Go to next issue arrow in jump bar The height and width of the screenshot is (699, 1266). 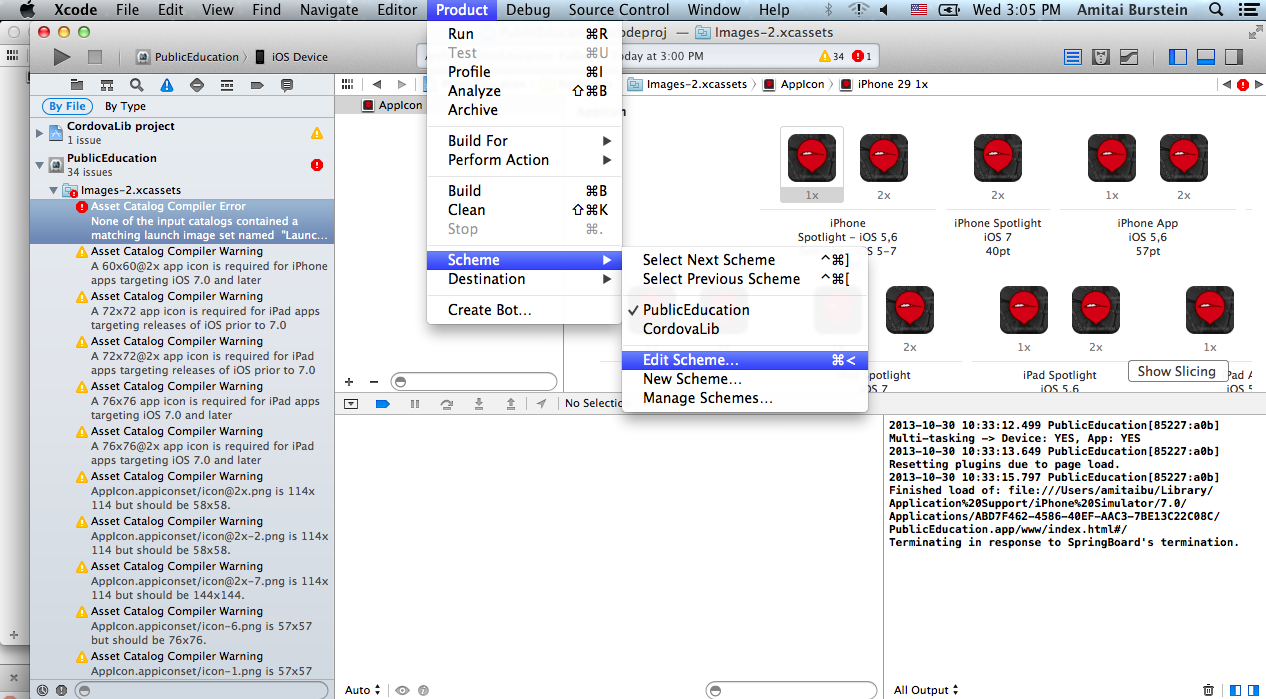(1258, 85)
